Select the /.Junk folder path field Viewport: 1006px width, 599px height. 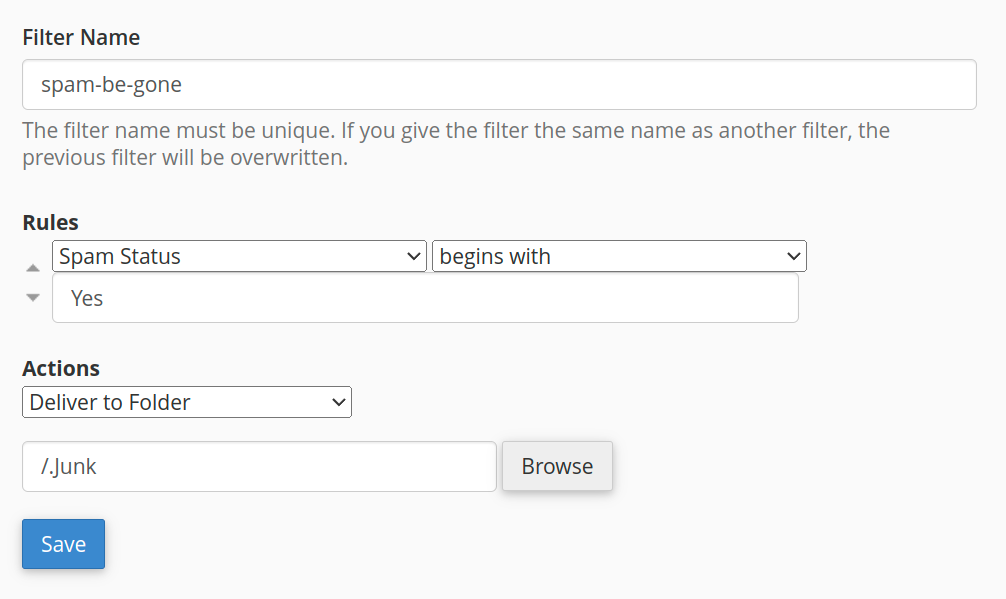tap(259, 467)
